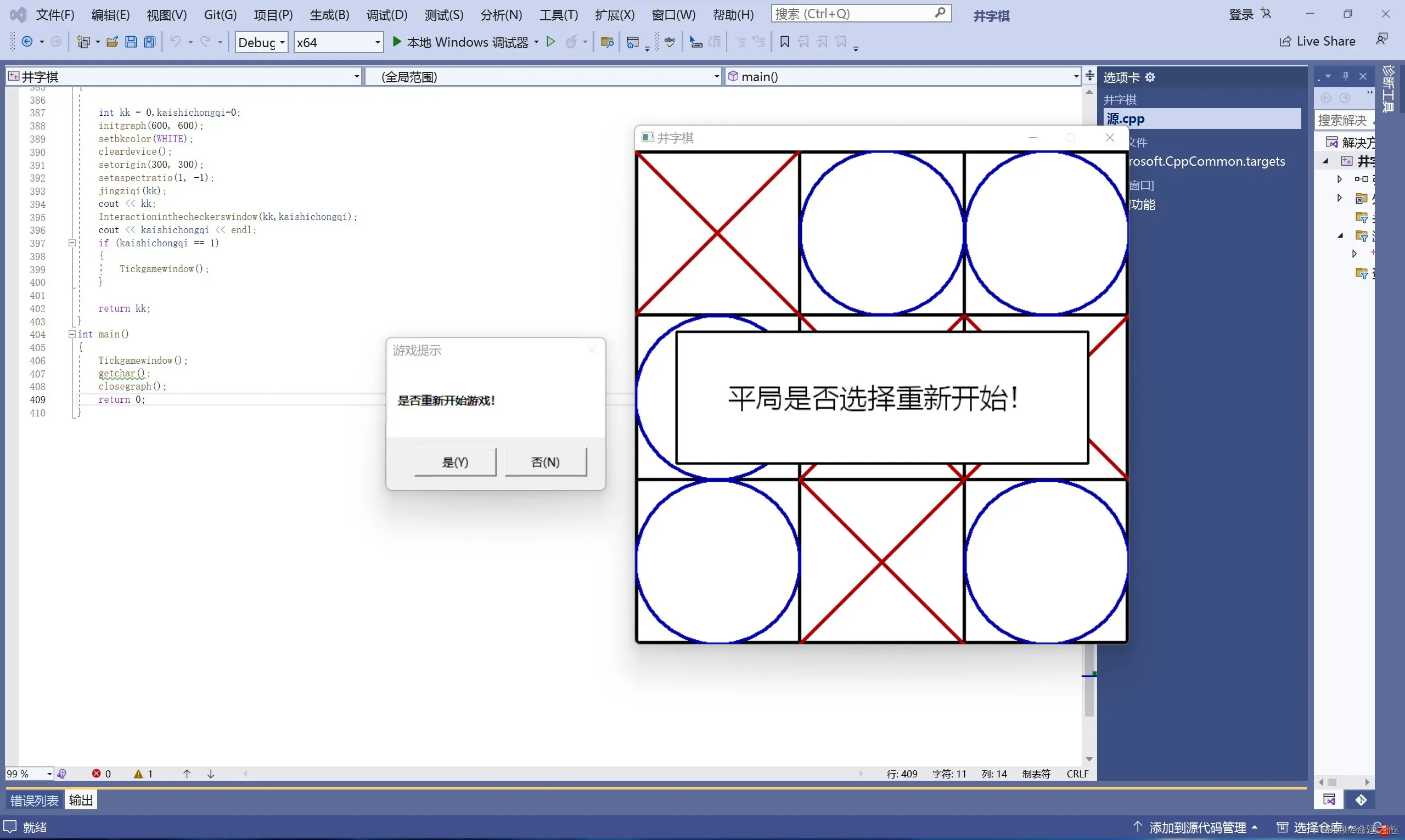
Task: Open tab options gear icon next to 选项卡
Action: pos(1150,77)
